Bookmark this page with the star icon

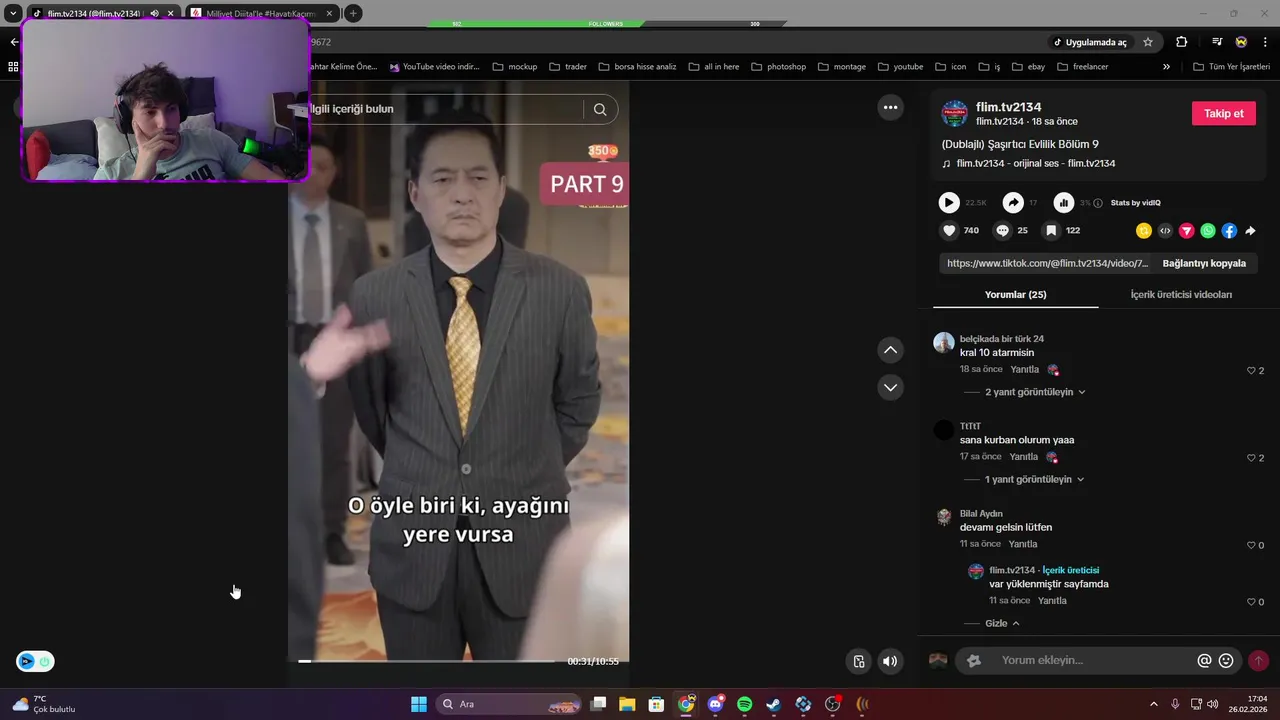pyautogui.click(x=1148, y=42)
